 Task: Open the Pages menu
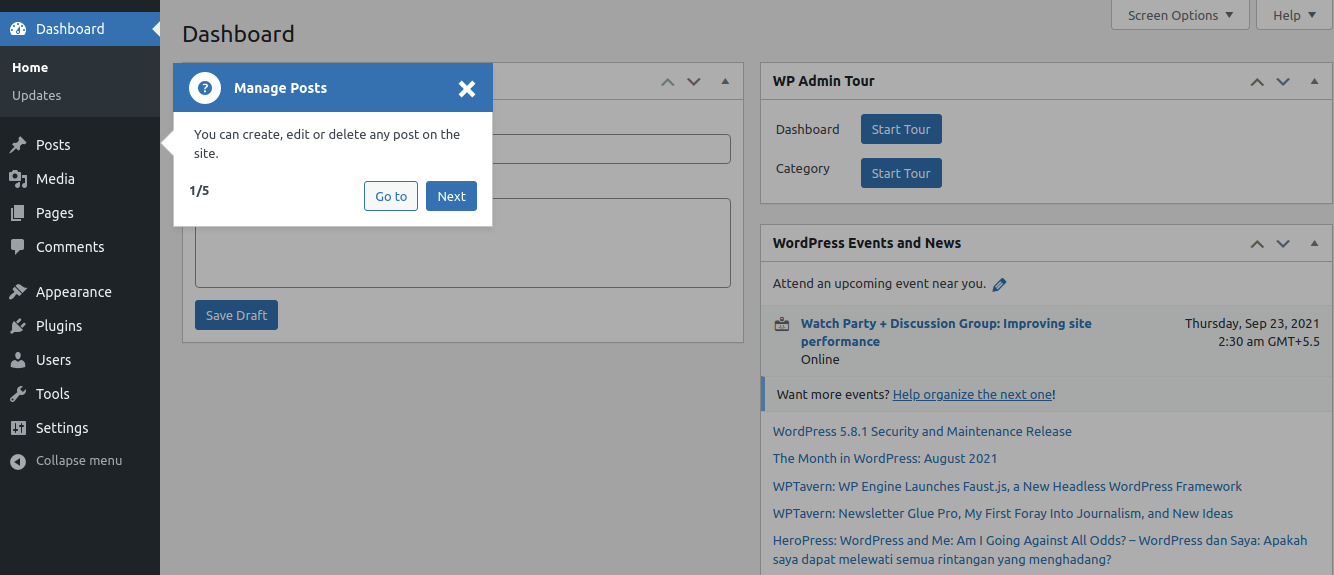pyautogui.click(x=80, y=213)
